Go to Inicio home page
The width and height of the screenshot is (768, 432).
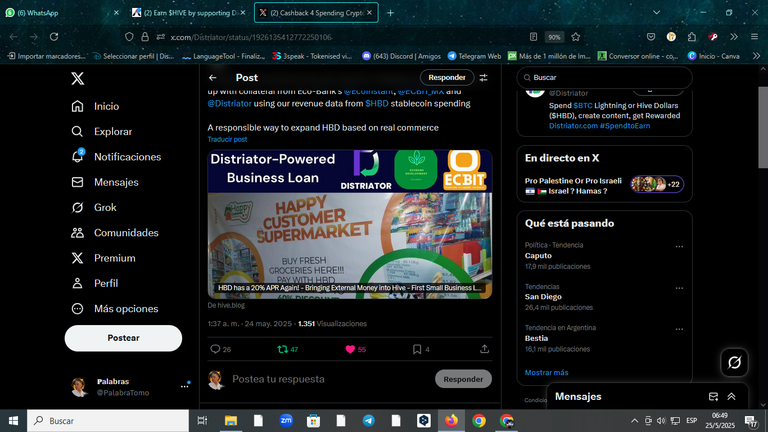pyautogui.click(x=95, y=106)
